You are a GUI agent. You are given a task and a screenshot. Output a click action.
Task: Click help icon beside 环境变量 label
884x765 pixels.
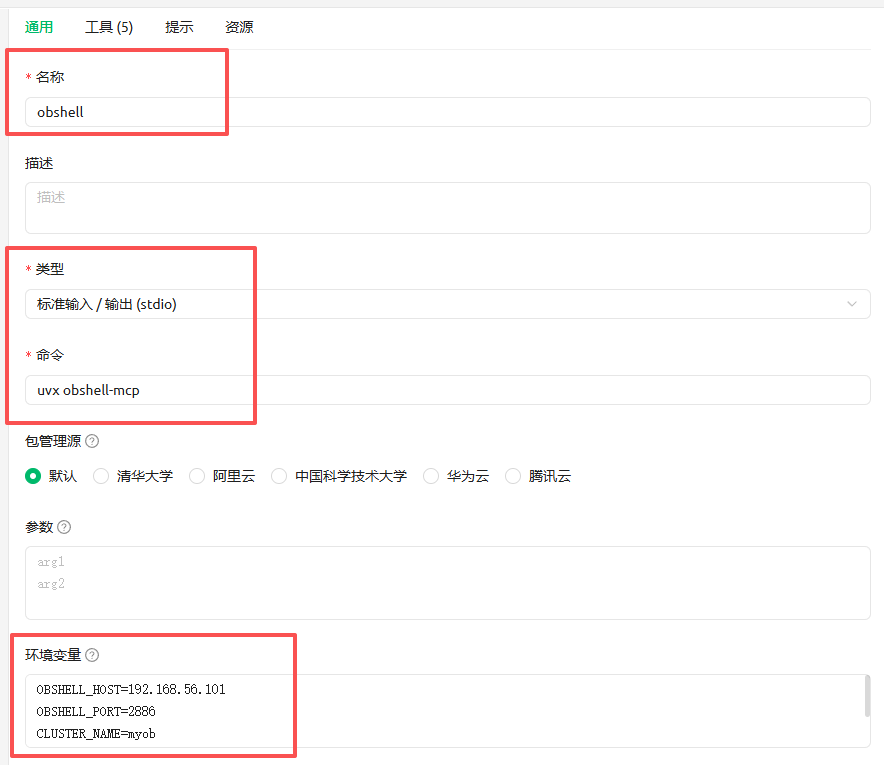(x=92, y=655)
